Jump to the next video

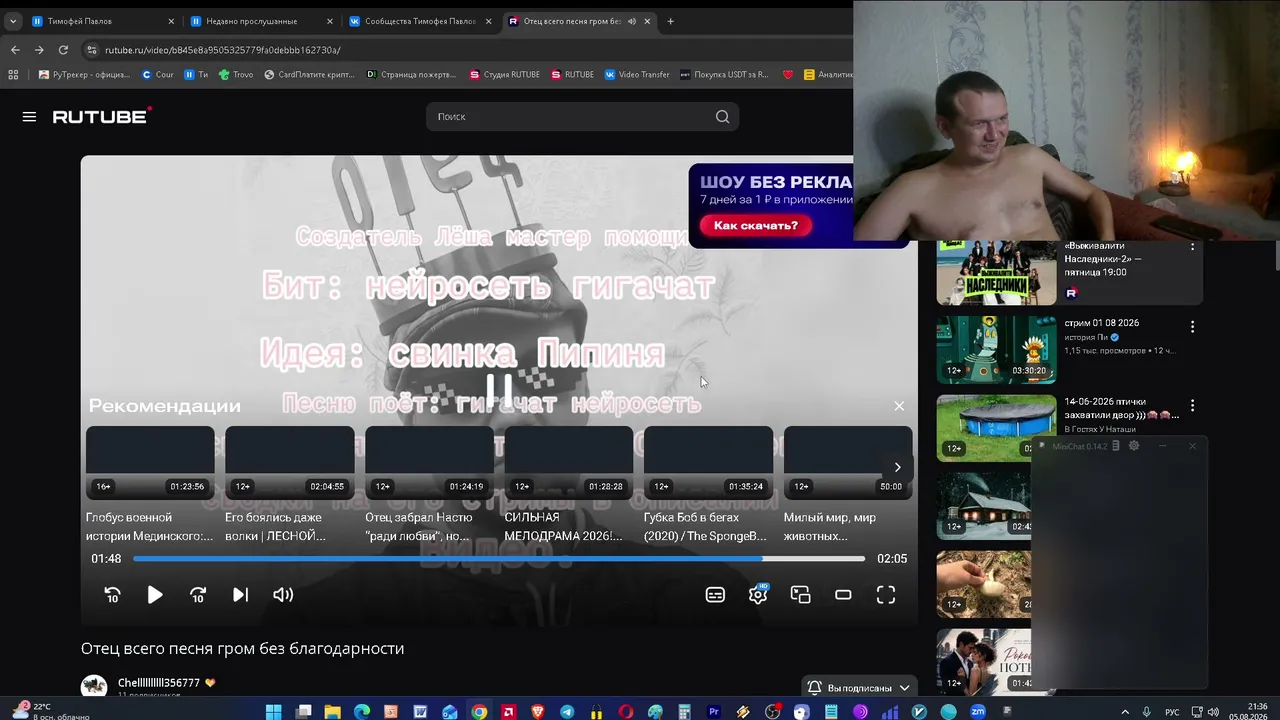(x=240, y=595)
